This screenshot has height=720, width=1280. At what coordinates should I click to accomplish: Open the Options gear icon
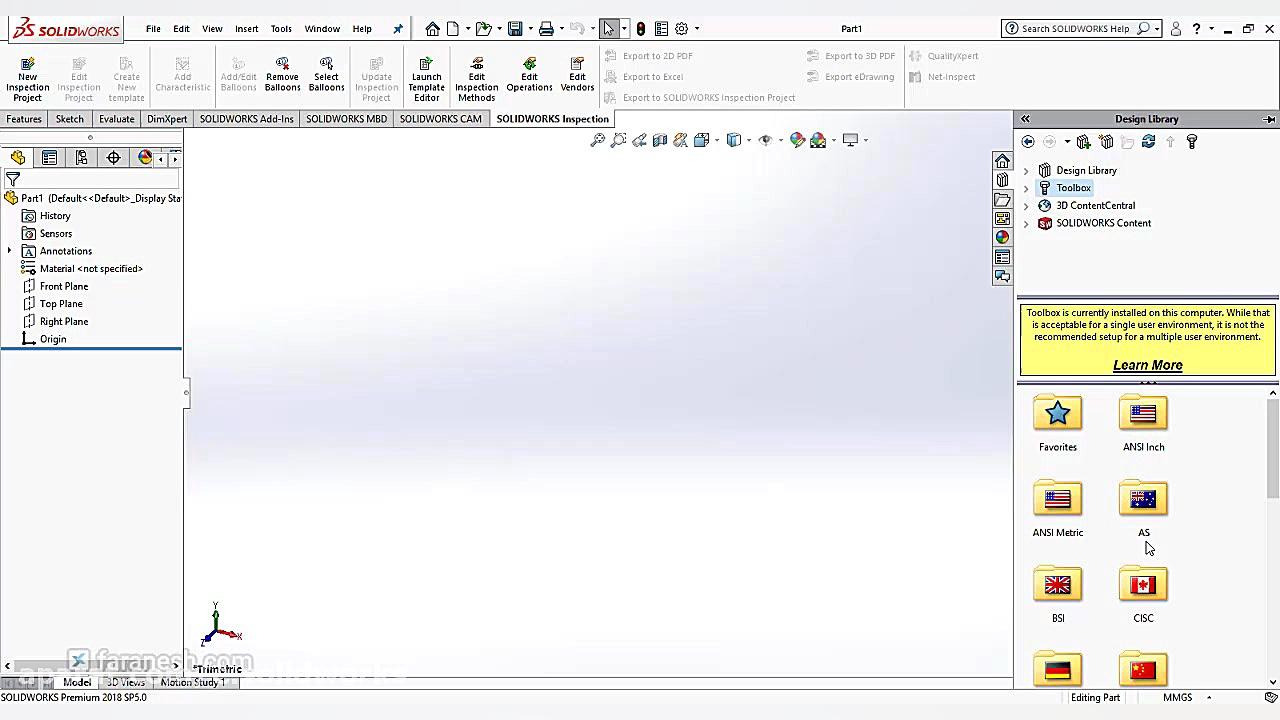pyautogui.click(x=682, y=29)
